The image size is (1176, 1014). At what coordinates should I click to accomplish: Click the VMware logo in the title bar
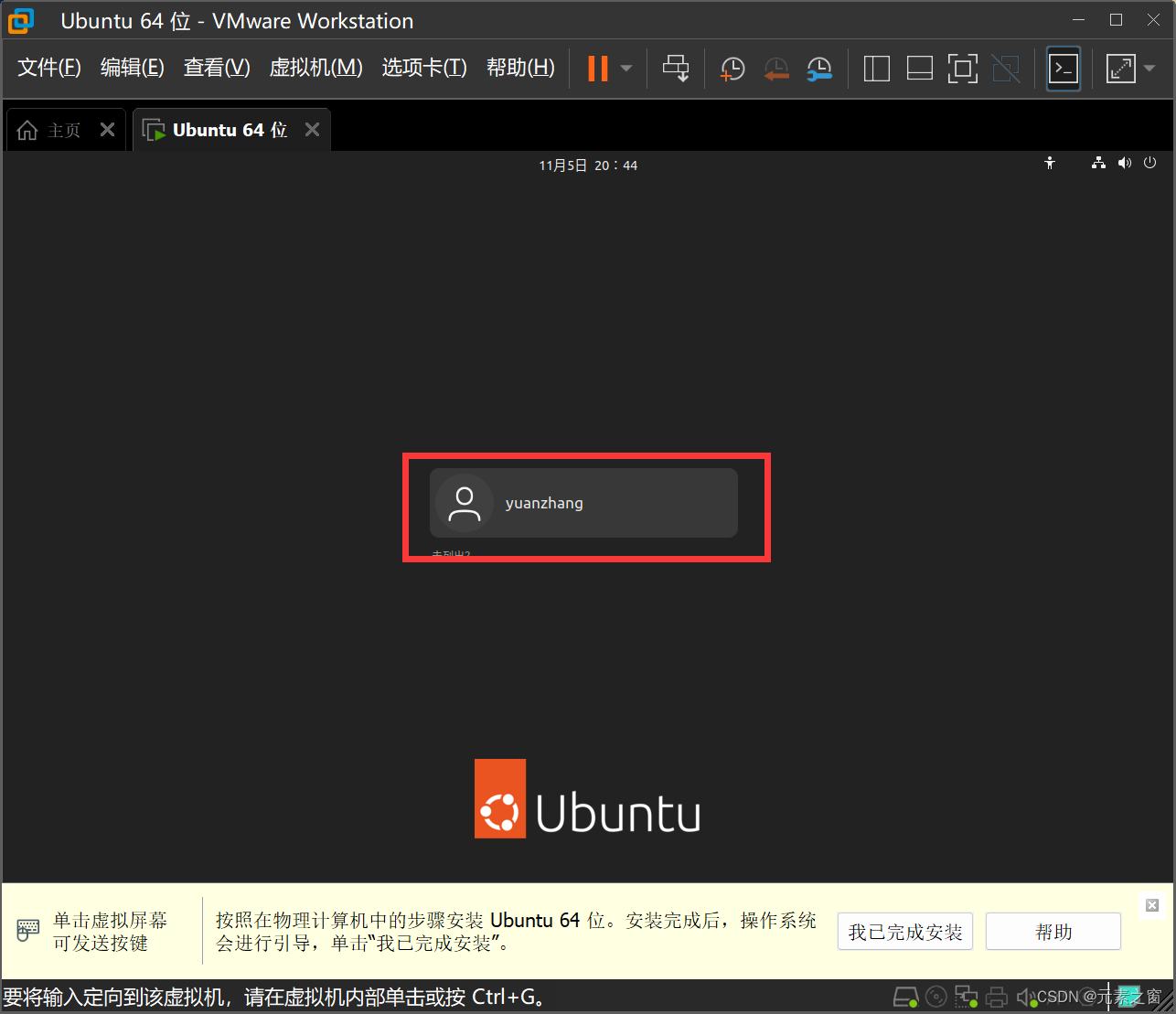click(20, 20)
